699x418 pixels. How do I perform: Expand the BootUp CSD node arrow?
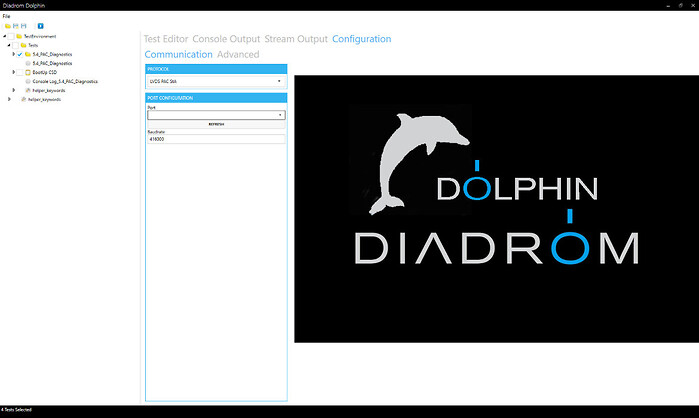click(13, 72)
